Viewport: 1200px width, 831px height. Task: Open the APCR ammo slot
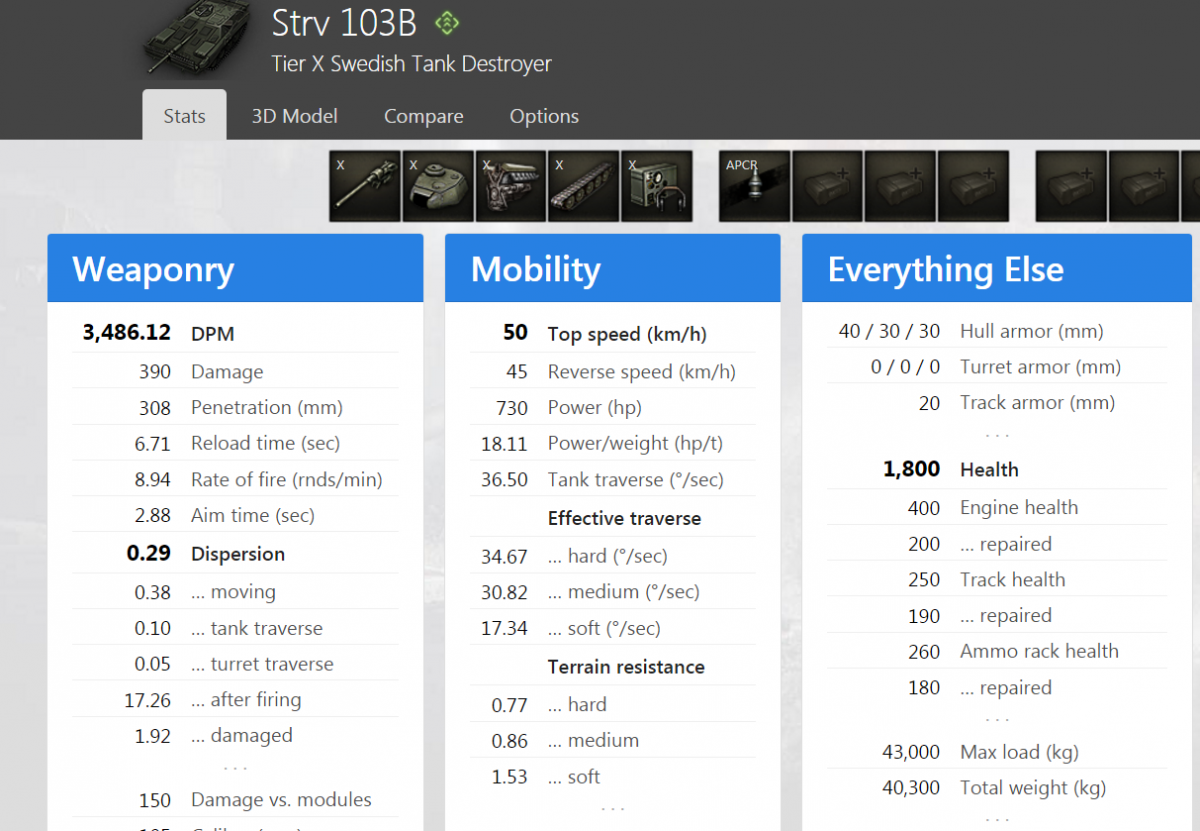[x=755, y=186]
